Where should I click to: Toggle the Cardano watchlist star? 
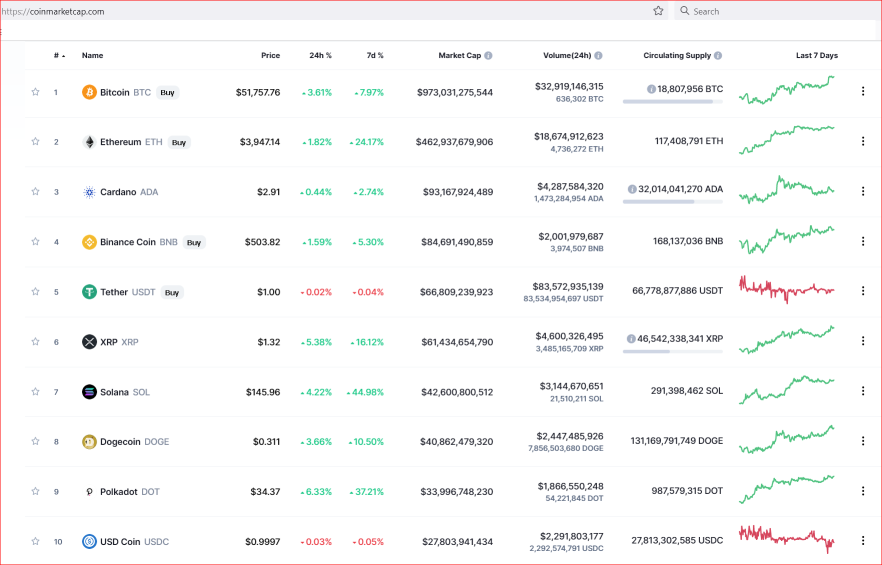point(35,191)
